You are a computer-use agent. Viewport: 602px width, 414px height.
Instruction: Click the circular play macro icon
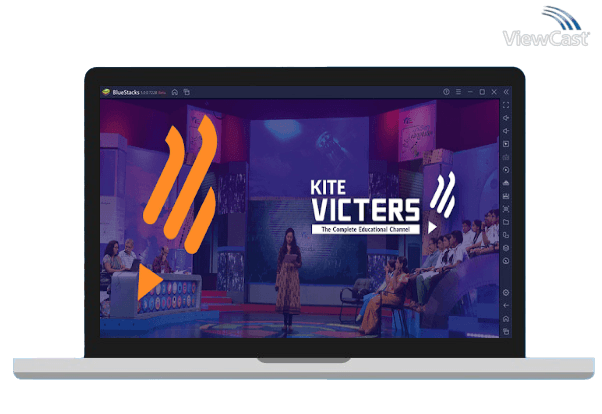pos(506,170)
